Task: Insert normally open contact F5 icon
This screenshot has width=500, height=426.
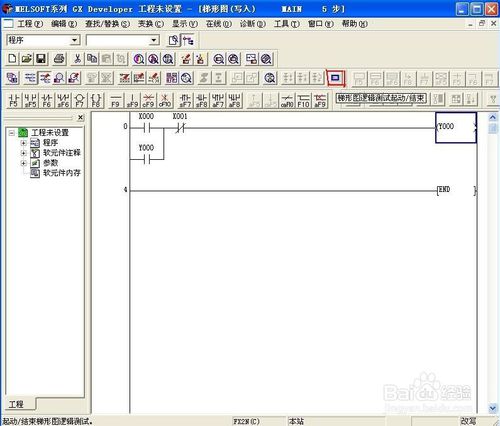Action: (14, 100)
